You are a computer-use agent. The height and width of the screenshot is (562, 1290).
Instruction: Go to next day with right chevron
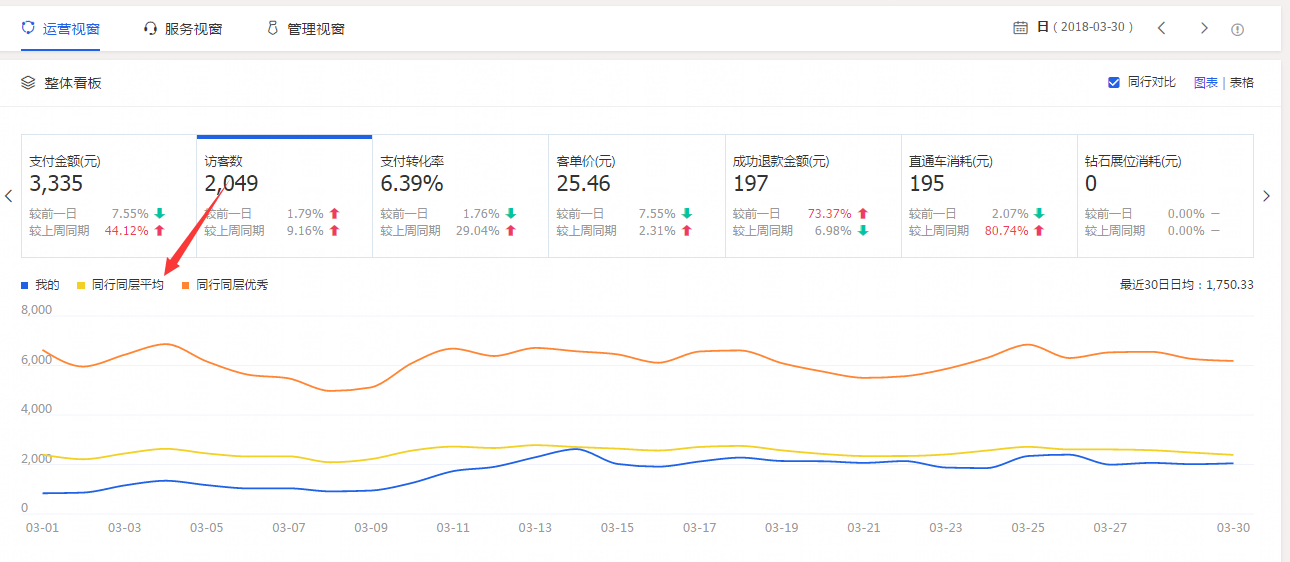pyautogui.click(x=1204, y=28)
